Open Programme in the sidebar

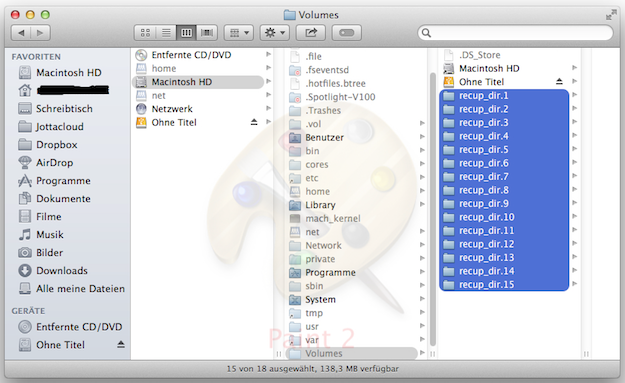[54, 181]
